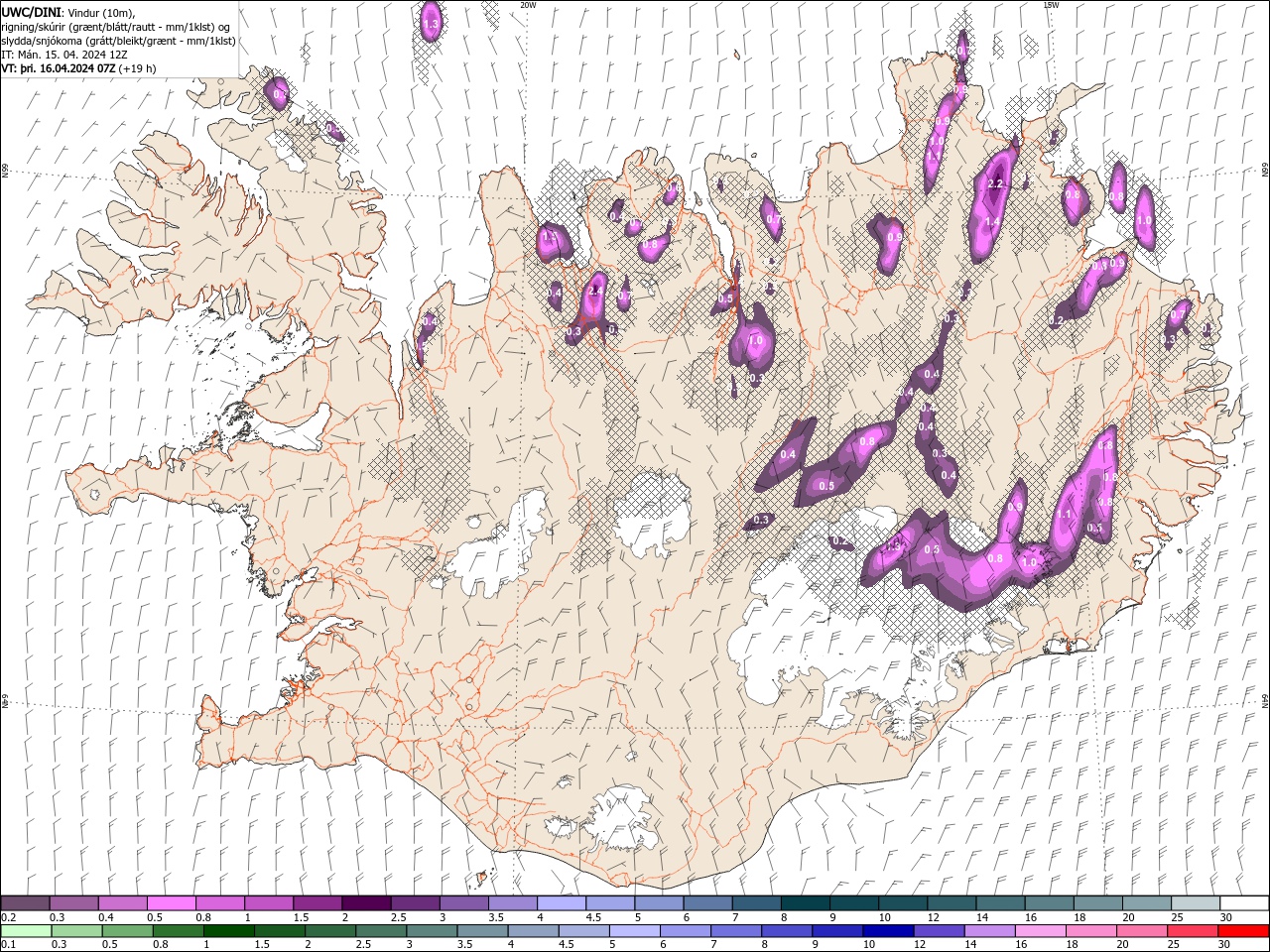Click the grey-green rain swatch labeled 3
The image size is (1270, 952).
pos(431,930)
